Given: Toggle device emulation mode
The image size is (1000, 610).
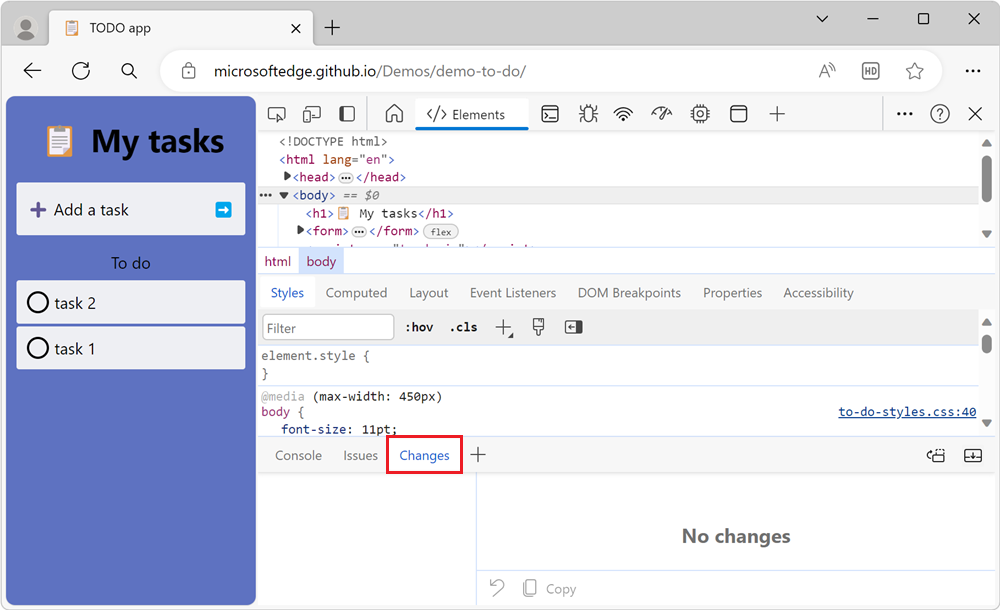Looking at the screenshot, I should [x=311, y=114].
